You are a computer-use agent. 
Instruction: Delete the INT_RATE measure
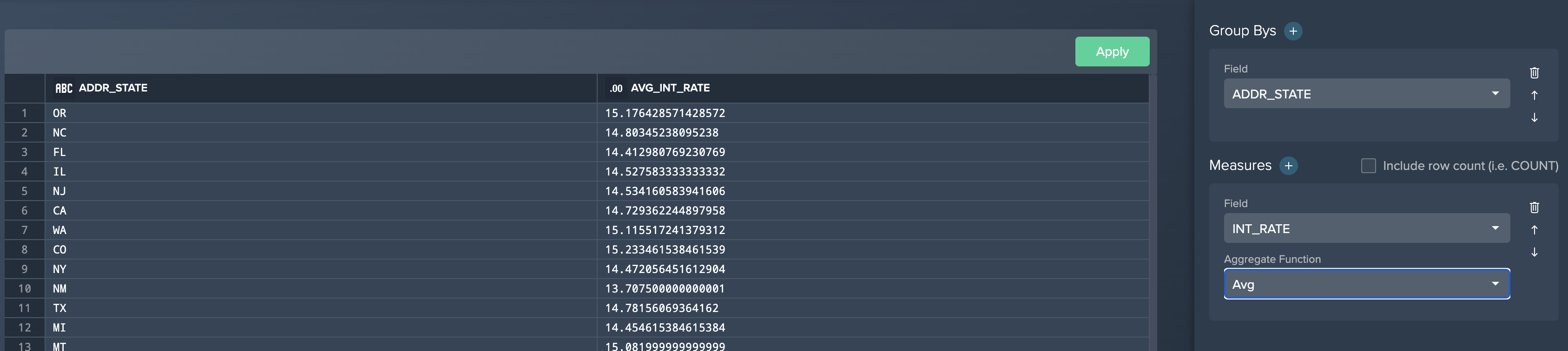tap(1534, 208)
